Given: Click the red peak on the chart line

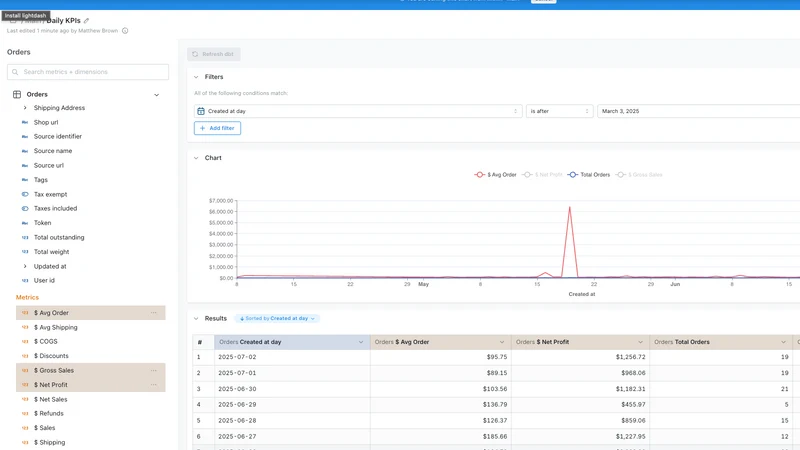Looking at the screenshot, I should click(x=569, y=207).
